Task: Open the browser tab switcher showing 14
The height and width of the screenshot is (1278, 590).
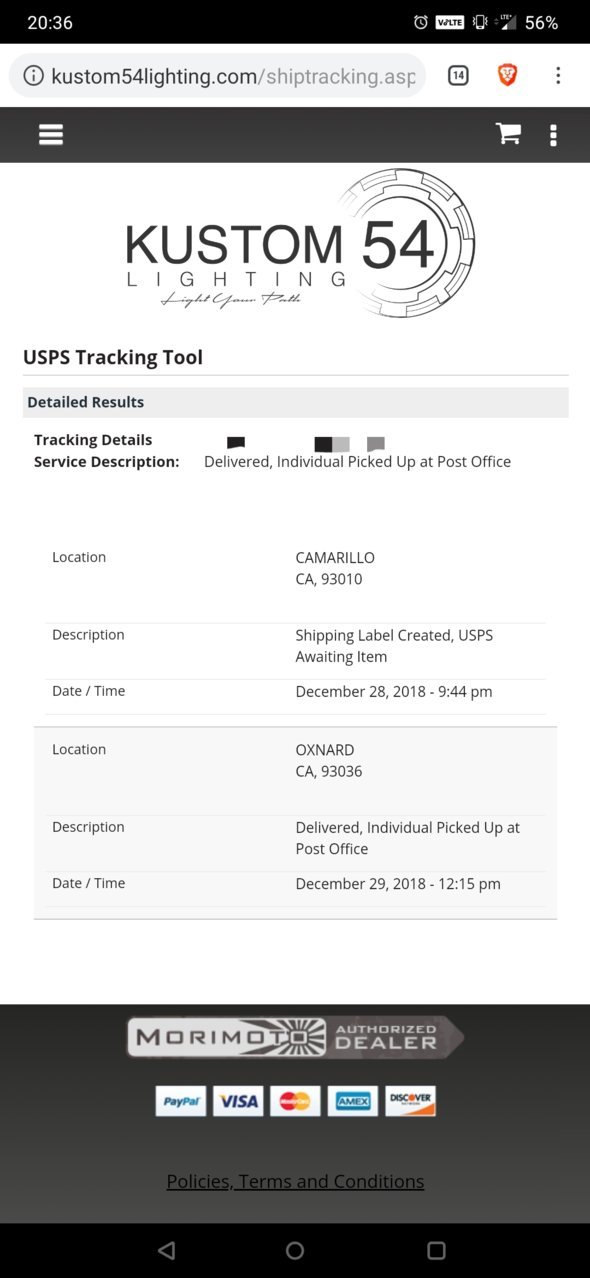Action: [458, 75]
